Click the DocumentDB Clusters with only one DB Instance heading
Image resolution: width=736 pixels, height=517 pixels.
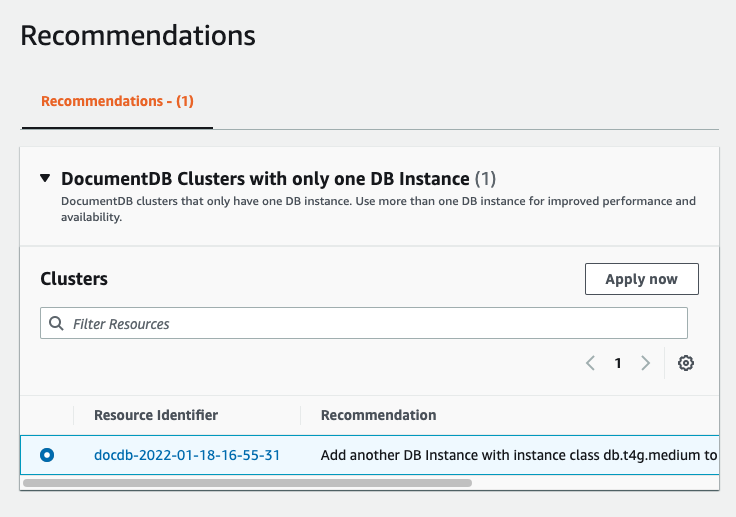[265, 179]
